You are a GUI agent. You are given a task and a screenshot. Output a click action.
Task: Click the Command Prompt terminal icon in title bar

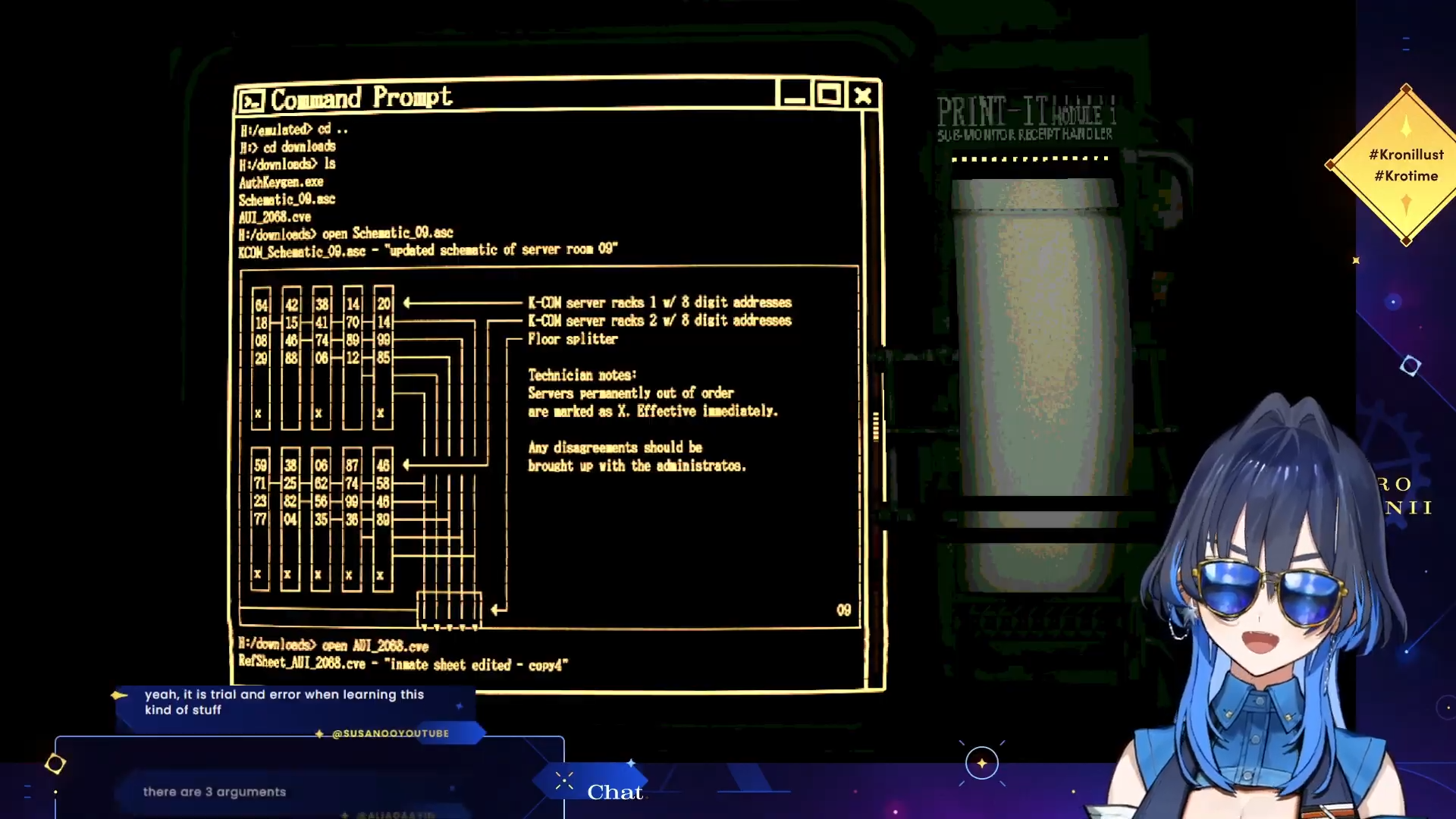[x=252, y=101]
